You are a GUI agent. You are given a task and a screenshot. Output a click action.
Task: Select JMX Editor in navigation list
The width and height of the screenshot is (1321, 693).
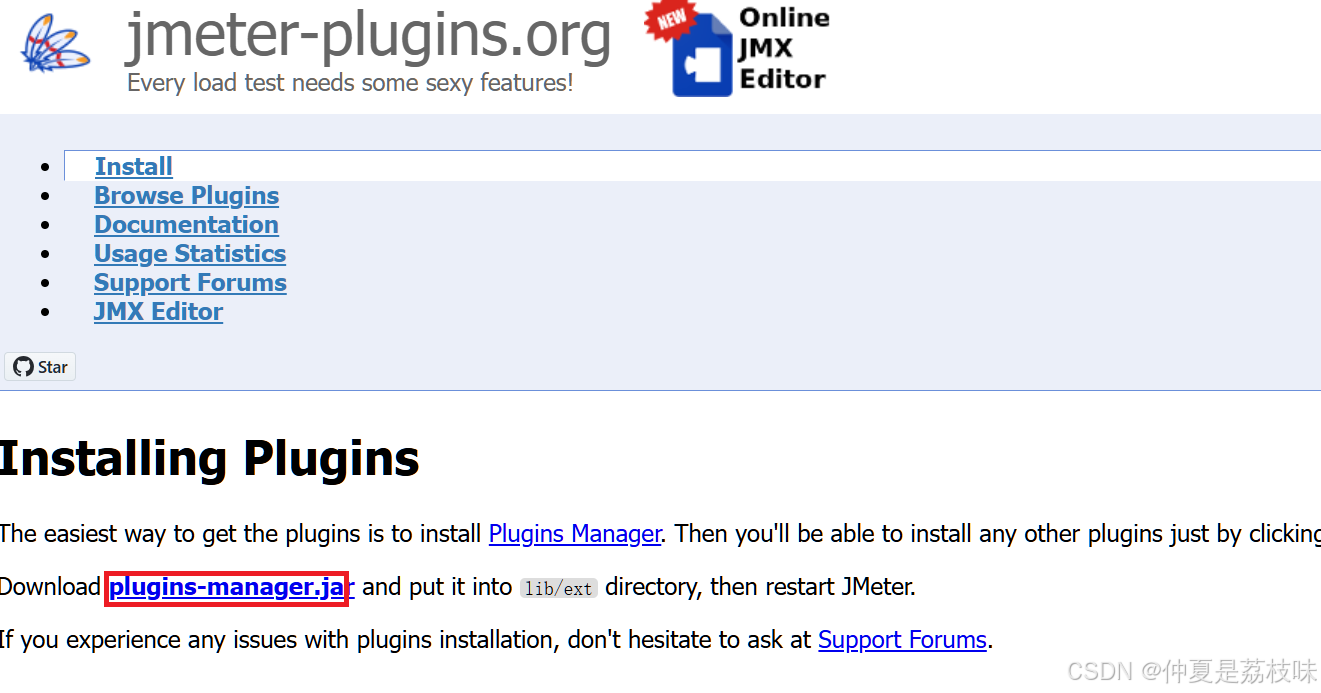coord(158,311)
